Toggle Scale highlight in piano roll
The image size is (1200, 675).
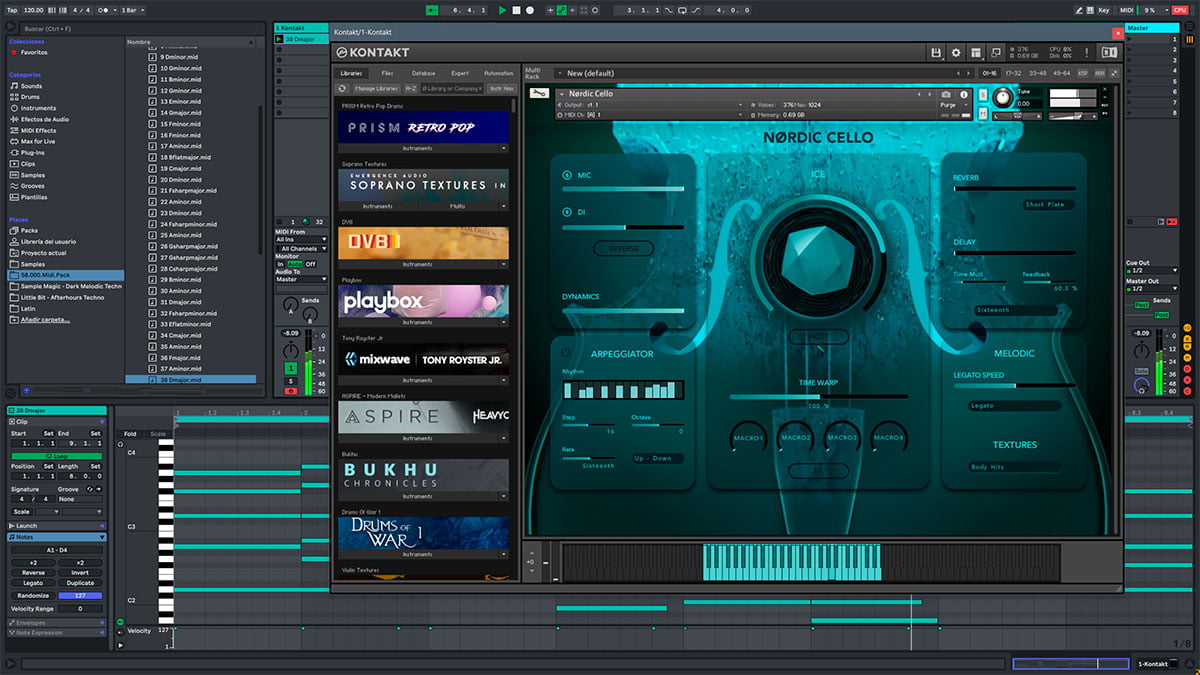tap(158, 434)
